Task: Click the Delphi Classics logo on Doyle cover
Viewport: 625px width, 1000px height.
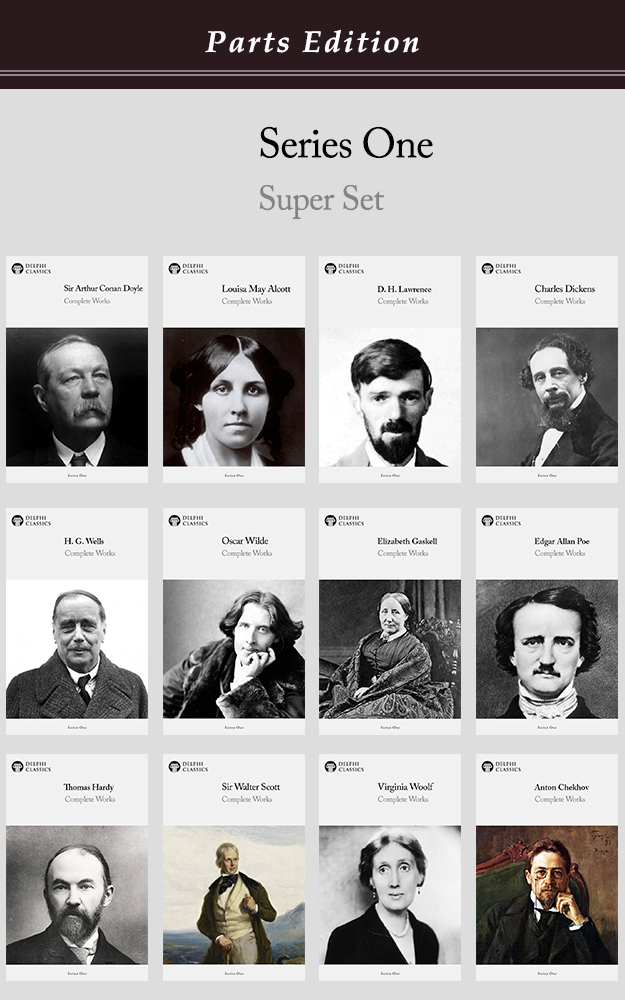Action: tap(31, 268)
